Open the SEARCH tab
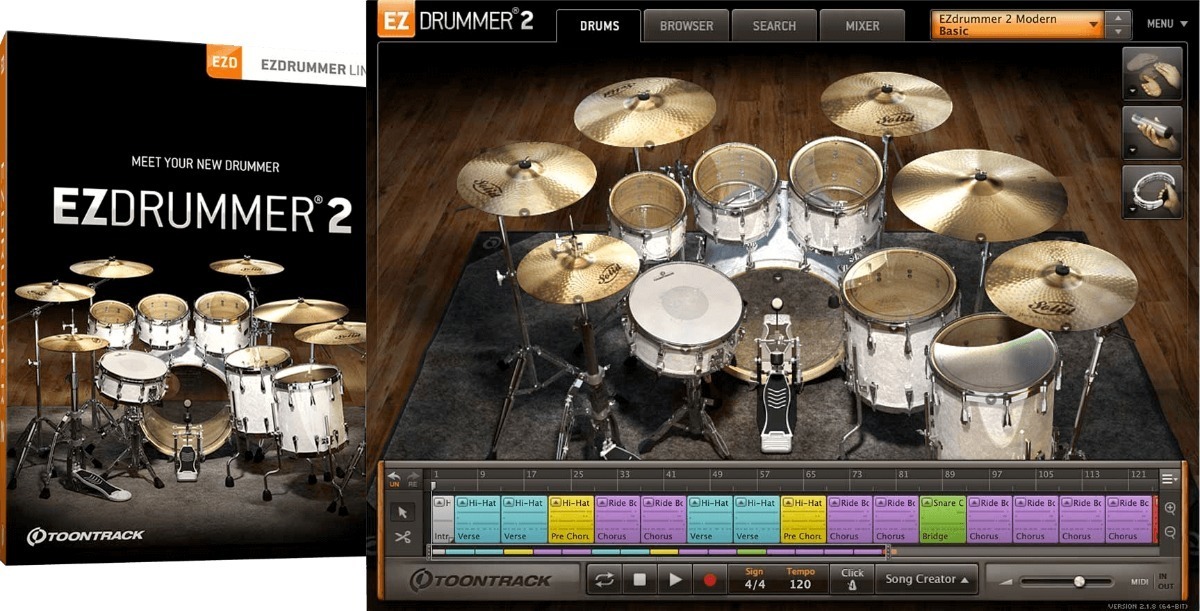The height and width of the screenshot is (611, 1200). pos(774,26)
